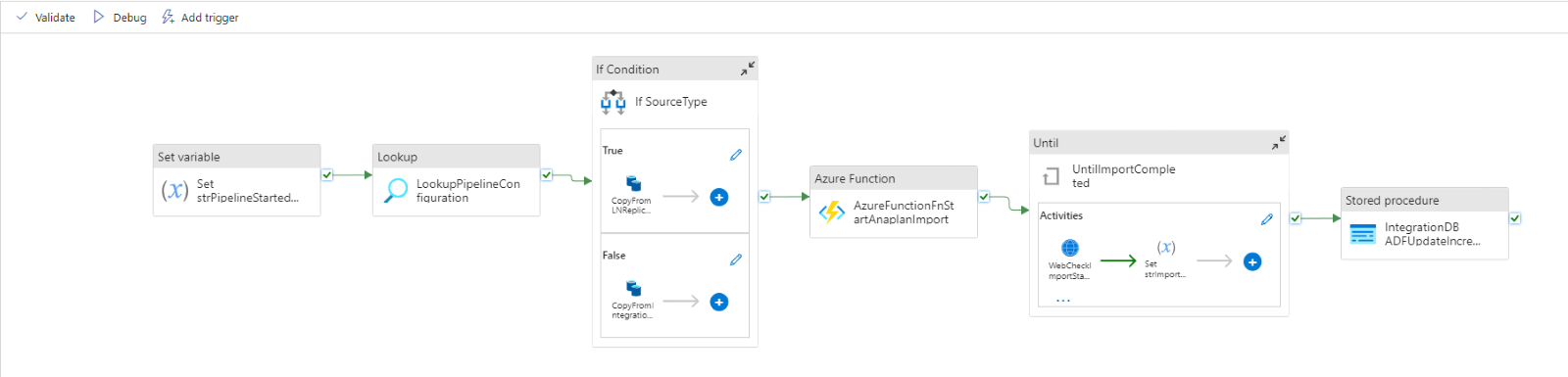Image resolution: width=1568 pixels, height=377 pixels.
Task: Click the Stored procedure IntegrationDB icon
Action: point(1363,234)
